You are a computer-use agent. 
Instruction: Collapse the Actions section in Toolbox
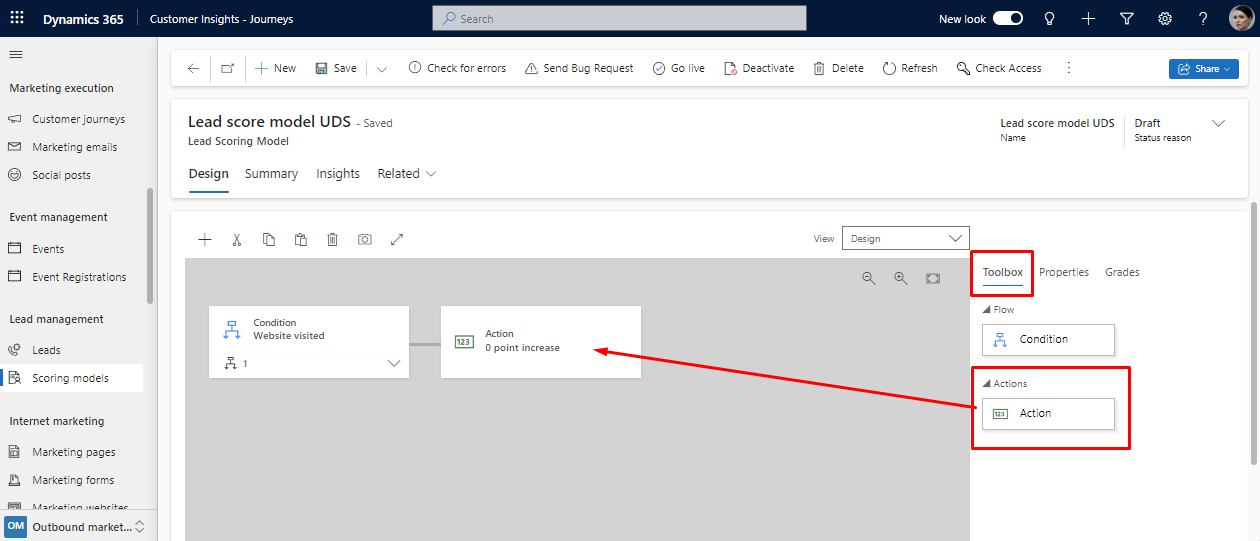click(x=987, y=384)
